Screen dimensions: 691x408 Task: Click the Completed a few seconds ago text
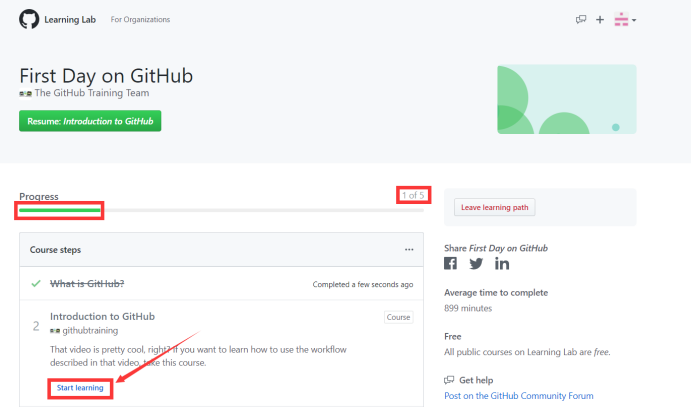pyautogui.click(x=363, y=284)
